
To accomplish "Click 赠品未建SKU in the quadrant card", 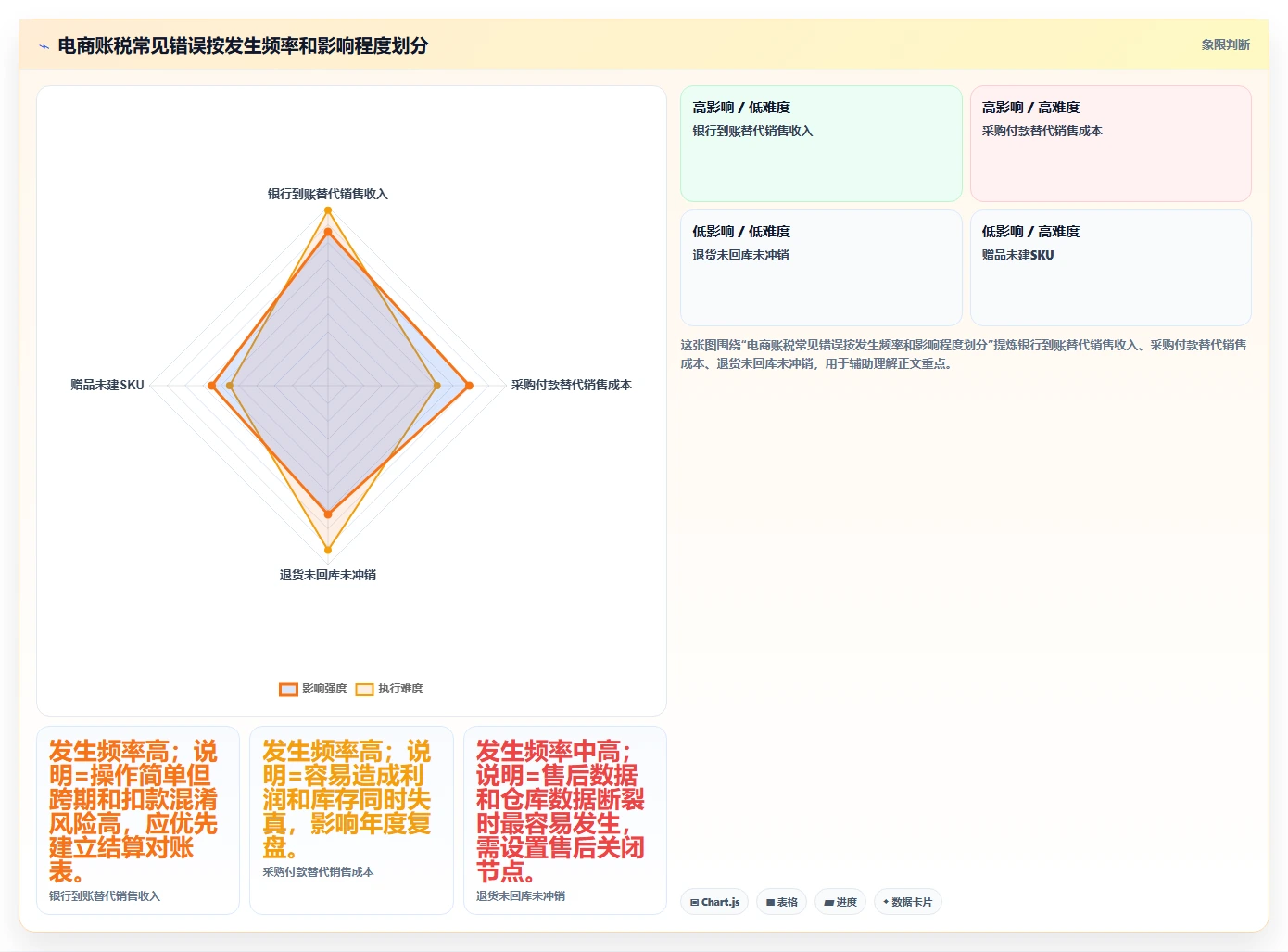I will point(1017,255).
